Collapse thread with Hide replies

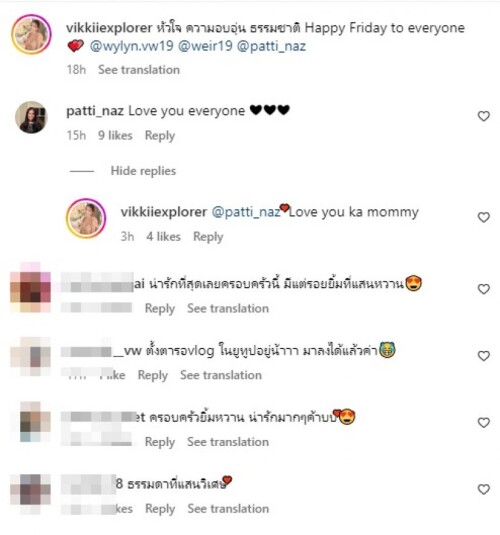point(143,171)
